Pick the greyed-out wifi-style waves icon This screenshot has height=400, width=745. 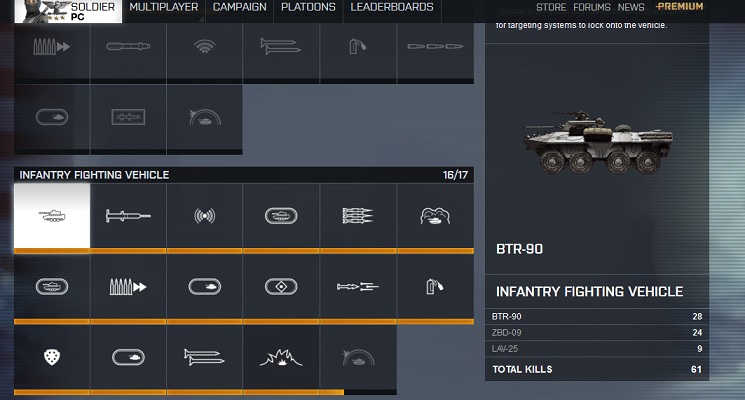click(205, 47)
